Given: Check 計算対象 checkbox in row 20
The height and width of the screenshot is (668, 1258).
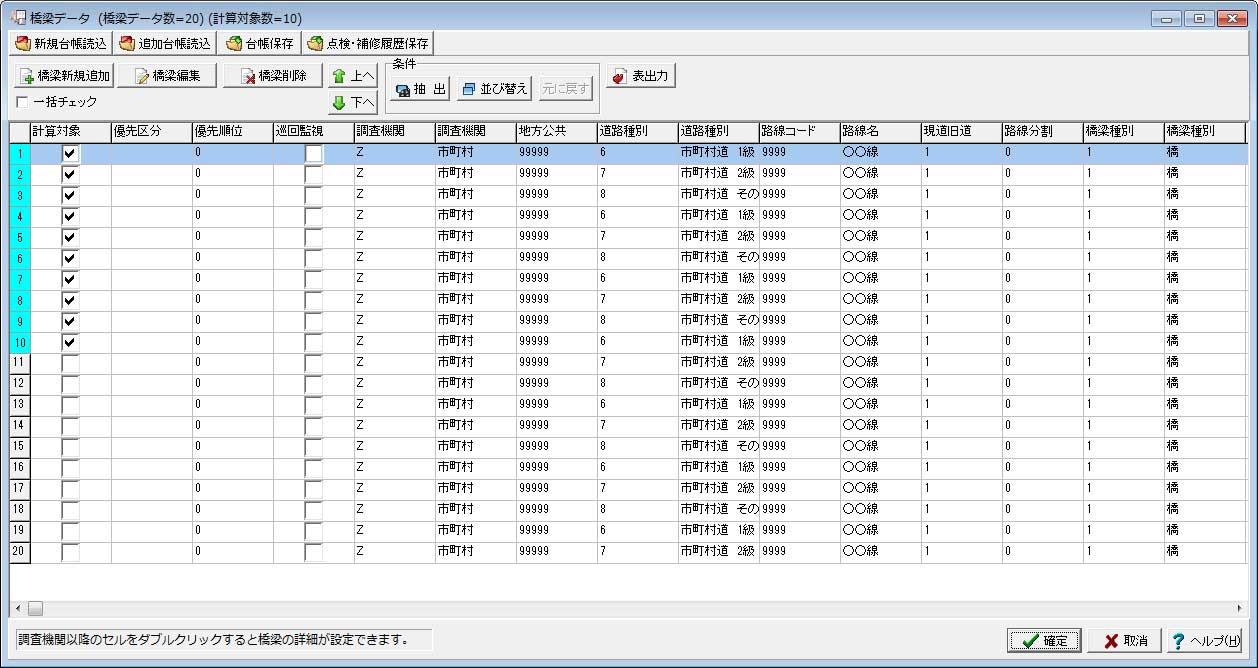Looking at the screenshot, I should [70, 552].
